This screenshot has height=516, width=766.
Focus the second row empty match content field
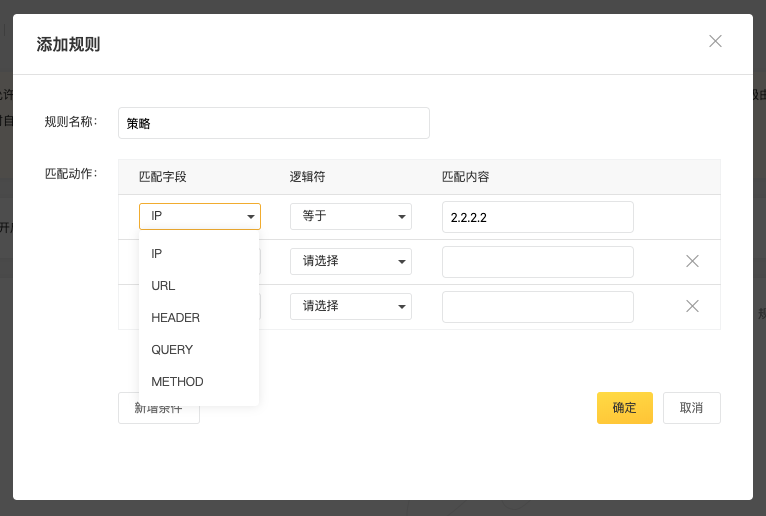537,262
